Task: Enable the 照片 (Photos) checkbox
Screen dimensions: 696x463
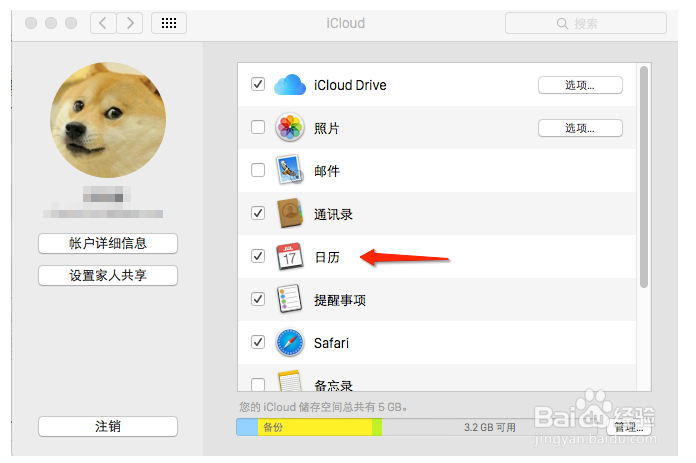Action: click(258, 127)
